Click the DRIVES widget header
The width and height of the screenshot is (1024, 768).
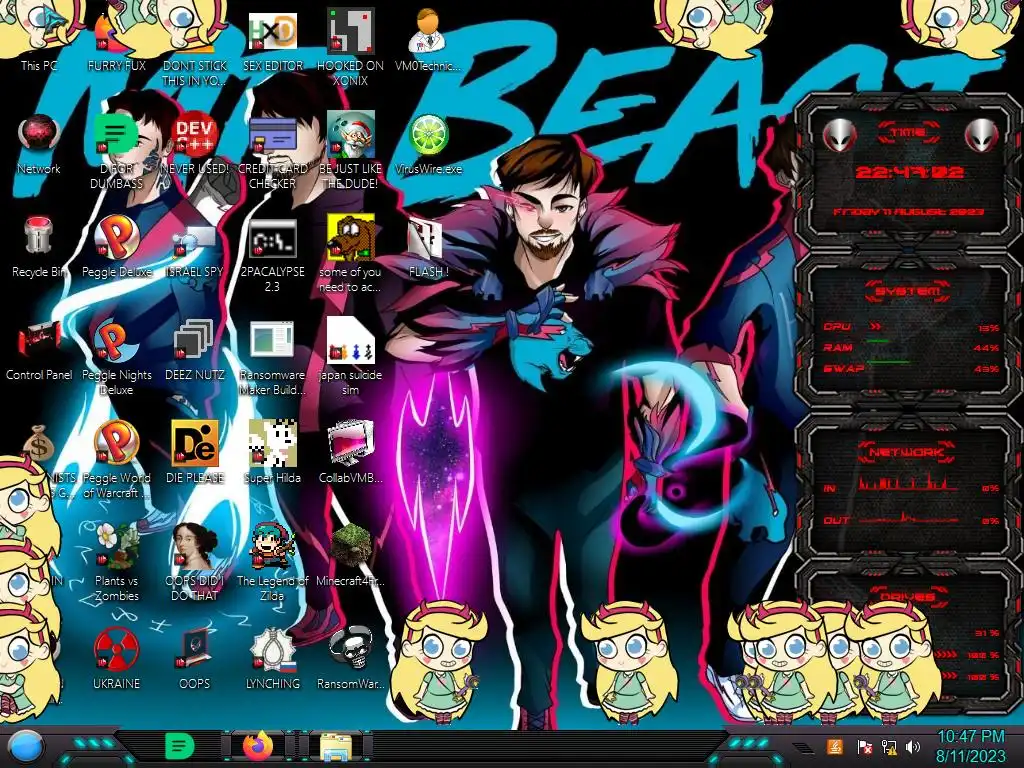point(907,596)
